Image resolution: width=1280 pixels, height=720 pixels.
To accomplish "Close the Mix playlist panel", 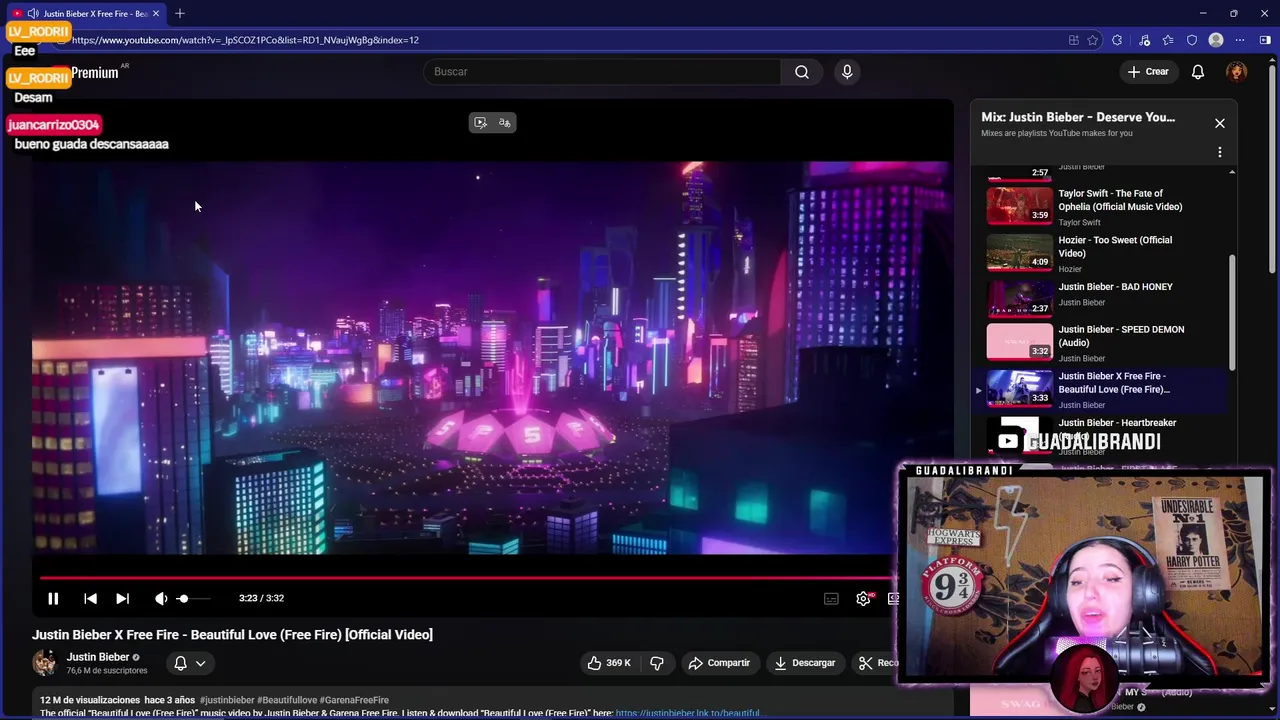I will (x=1220, y=123).
